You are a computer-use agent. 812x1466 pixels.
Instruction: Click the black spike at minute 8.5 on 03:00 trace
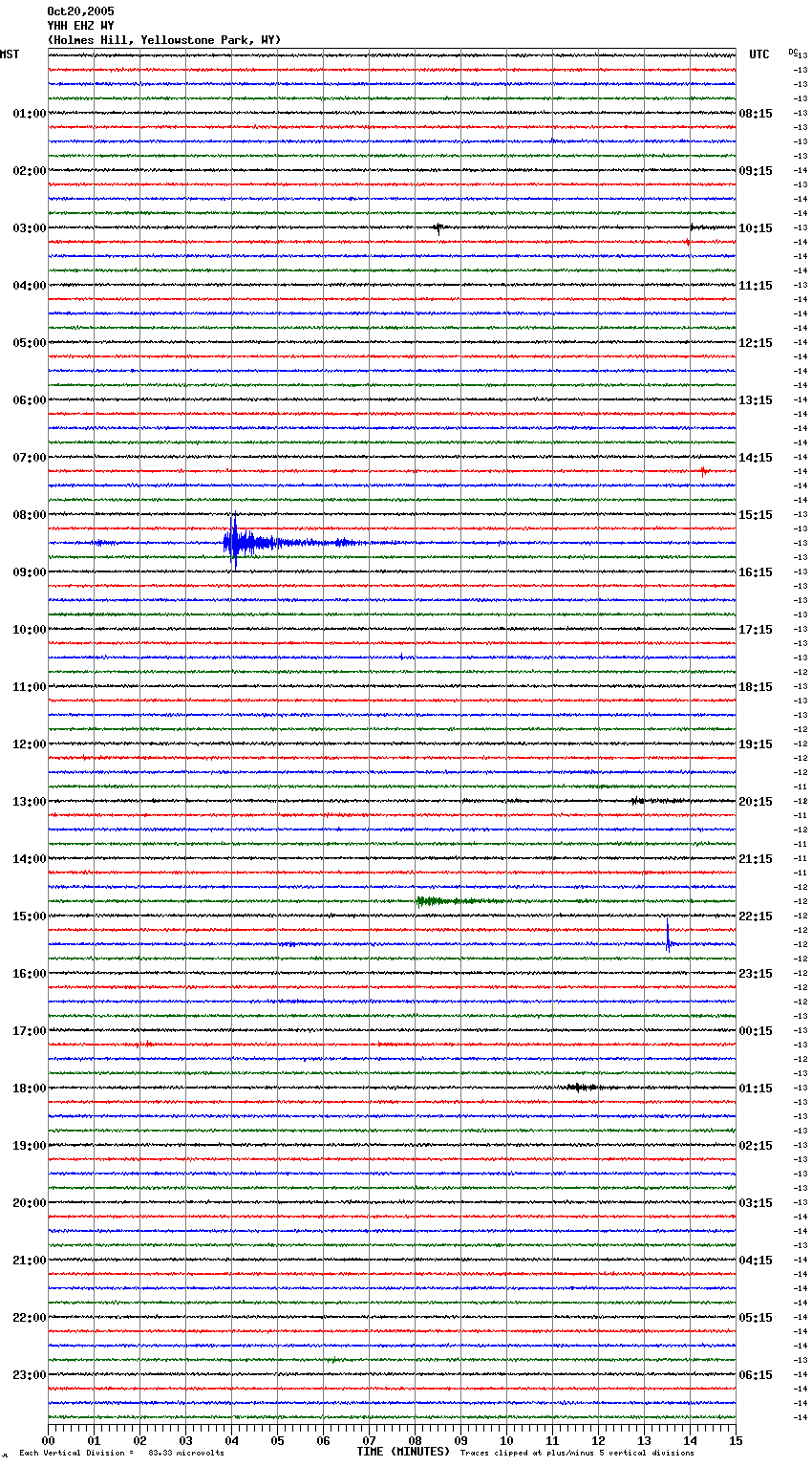point(438,228)
